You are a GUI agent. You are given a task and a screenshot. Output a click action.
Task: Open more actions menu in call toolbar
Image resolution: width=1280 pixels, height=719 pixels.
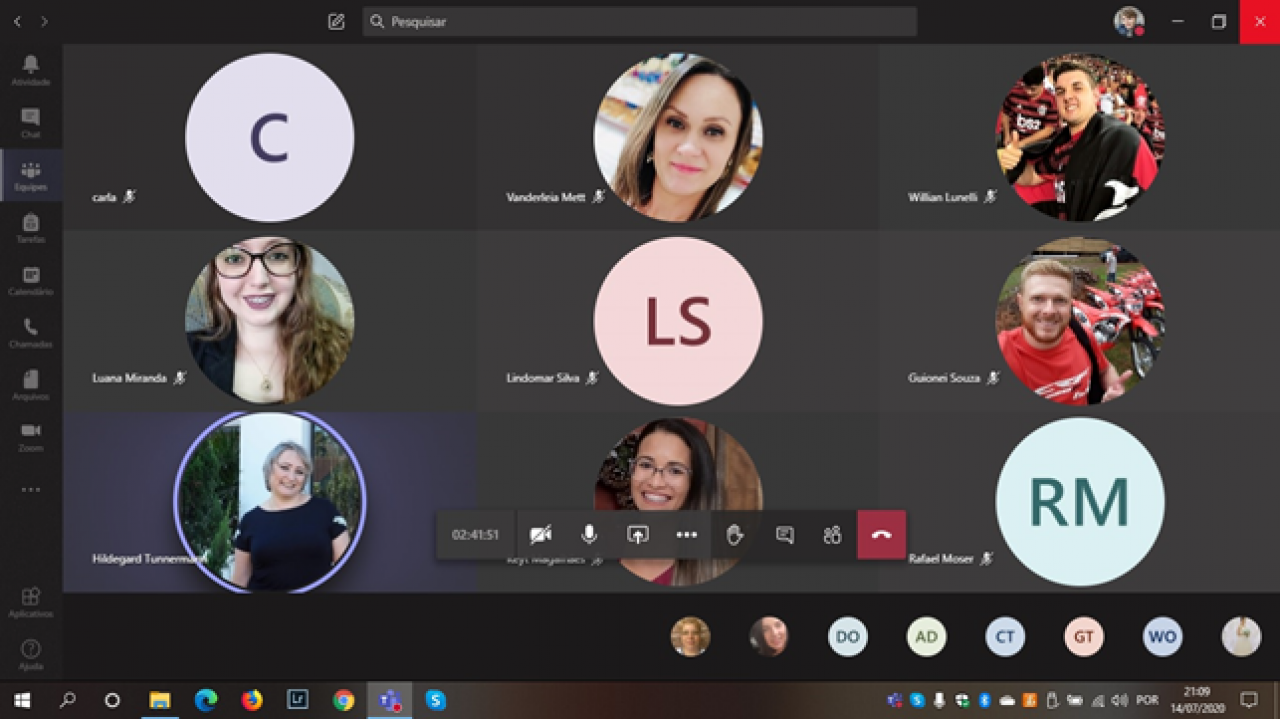click(686, 535)
